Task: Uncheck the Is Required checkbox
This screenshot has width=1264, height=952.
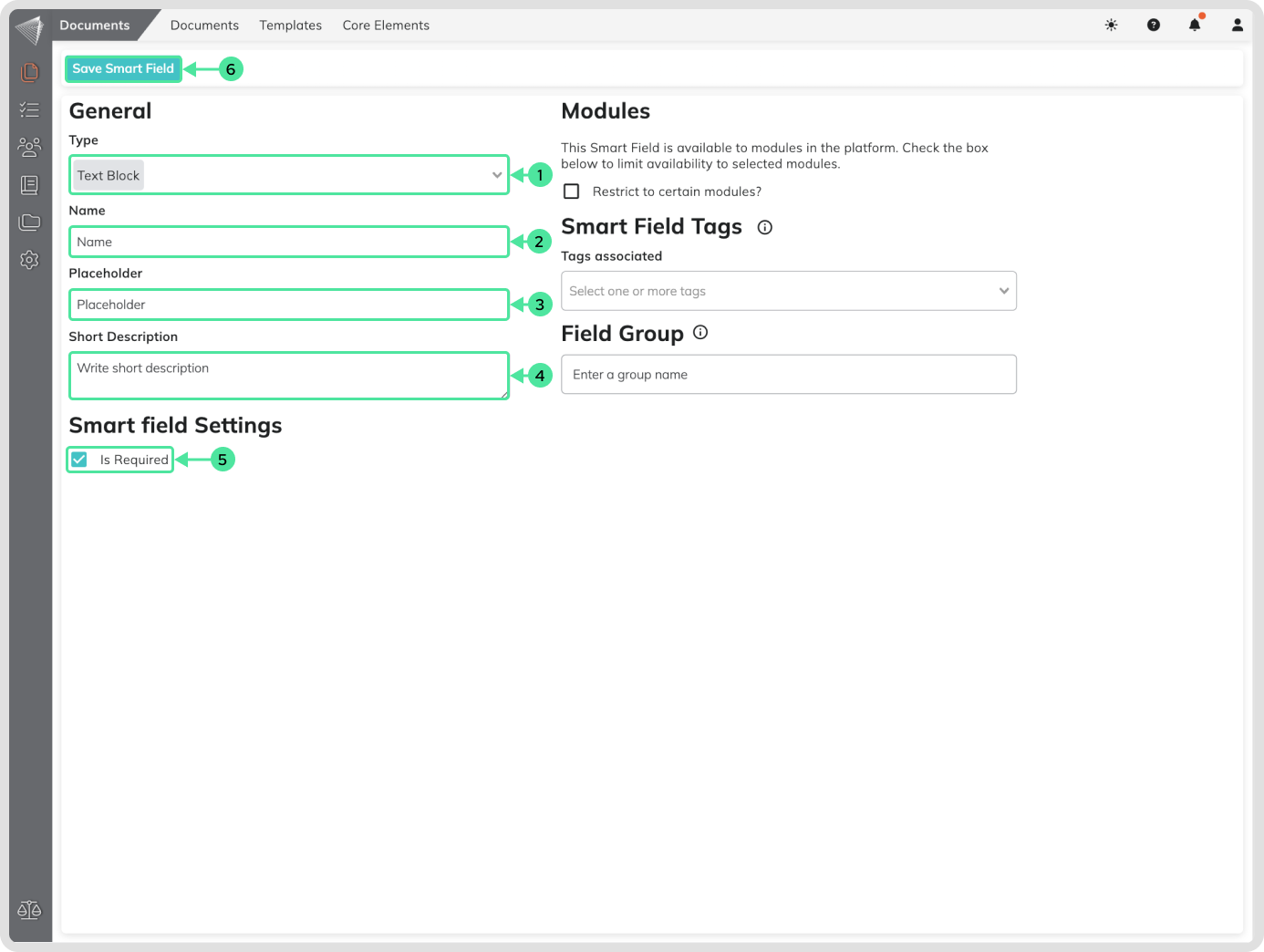Action: click(80, 460)
